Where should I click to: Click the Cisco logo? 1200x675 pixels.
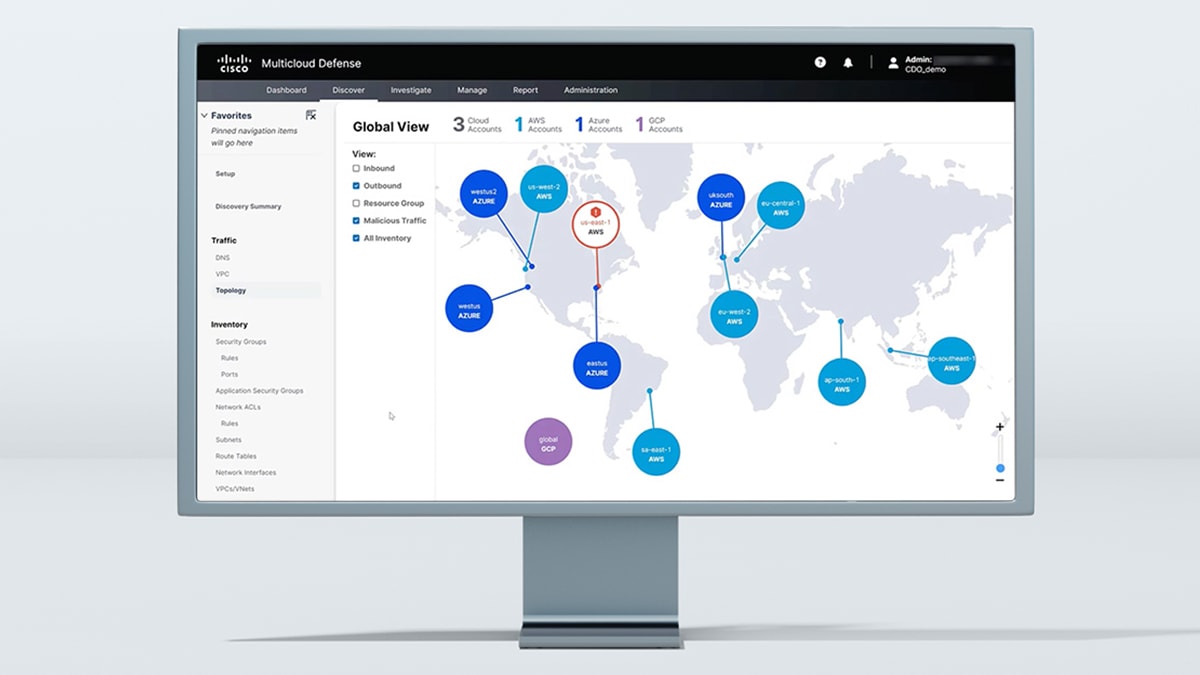coord(232,63)
